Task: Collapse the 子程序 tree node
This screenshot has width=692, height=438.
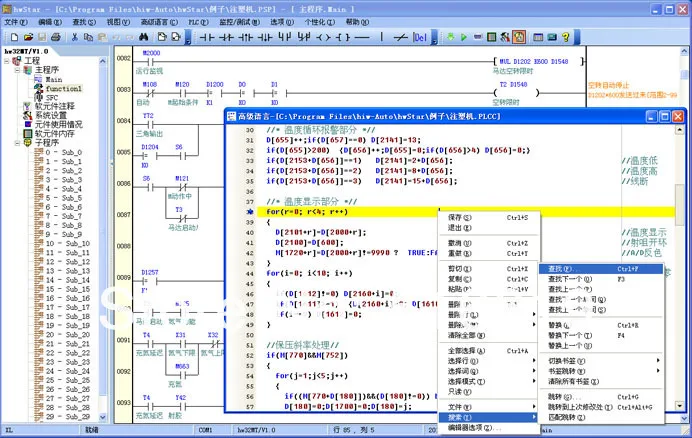Action: click(17, 143)
